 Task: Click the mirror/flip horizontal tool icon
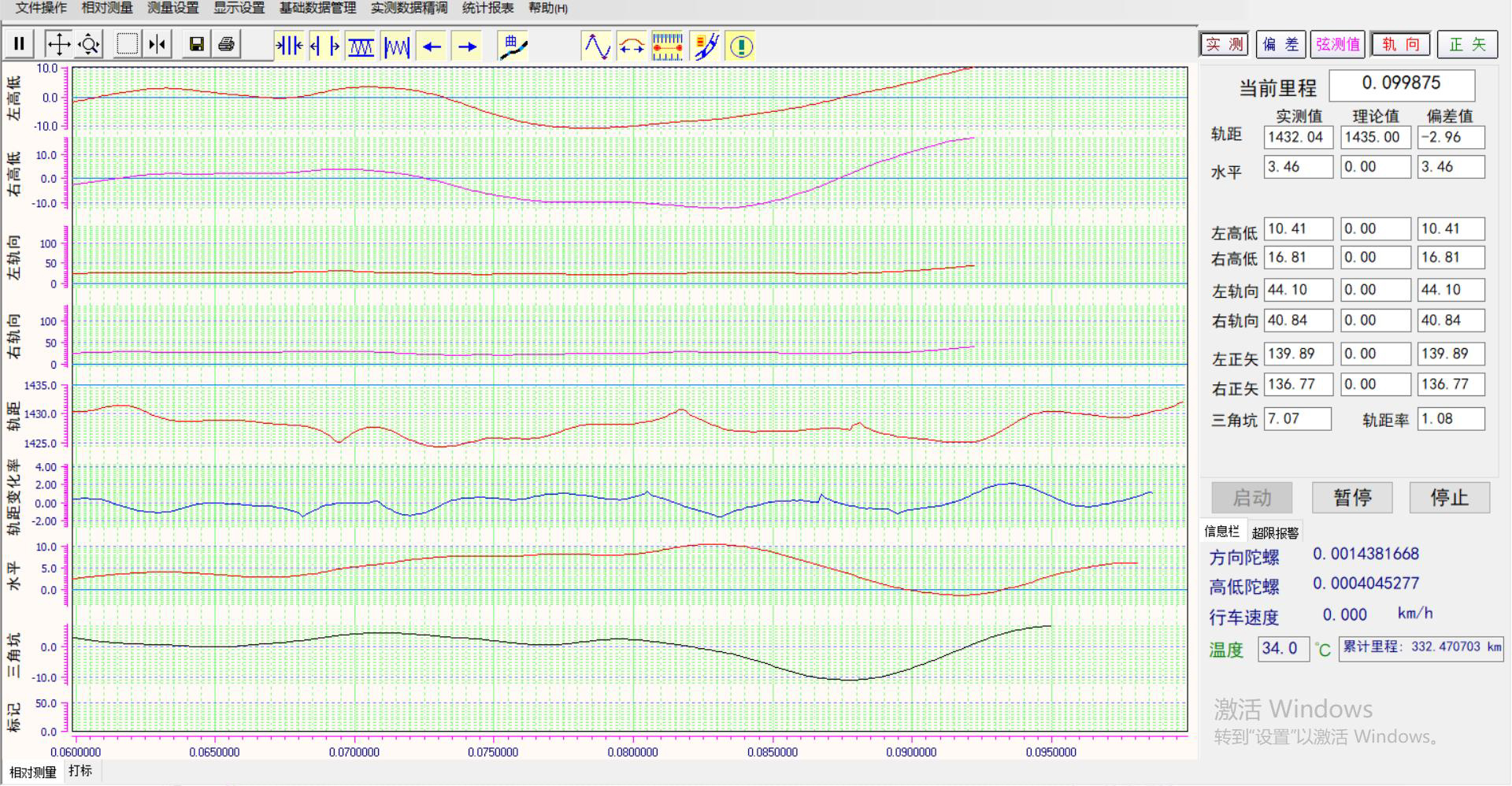click(157, 44)
